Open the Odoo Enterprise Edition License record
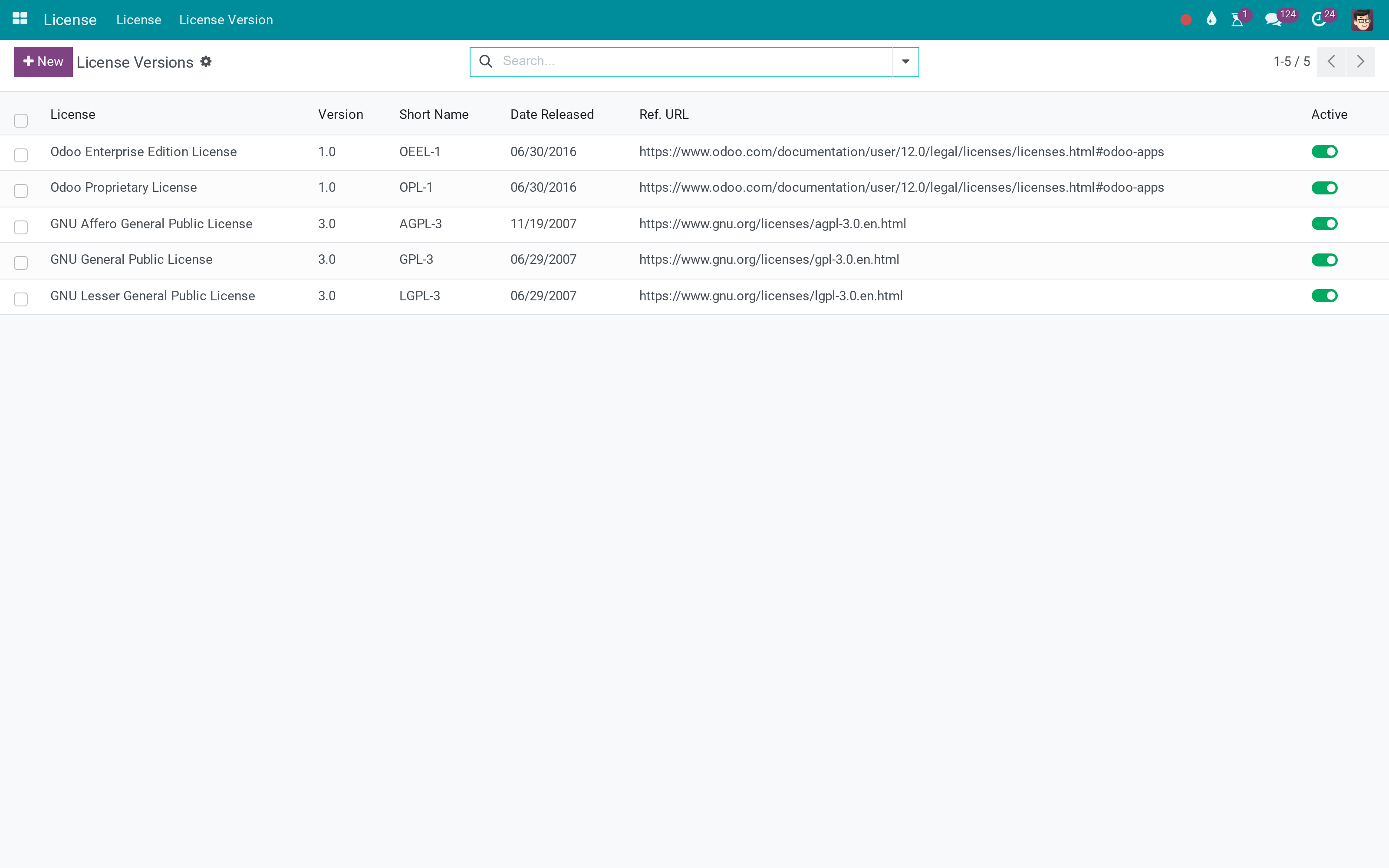Viewport: 1389px width, 868px height. click(144, 151)
